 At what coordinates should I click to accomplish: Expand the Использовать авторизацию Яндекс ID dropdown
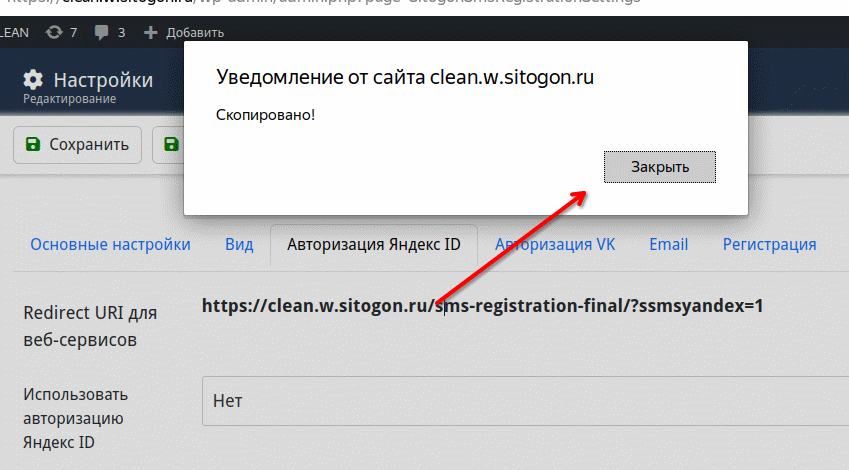[525, 401]
